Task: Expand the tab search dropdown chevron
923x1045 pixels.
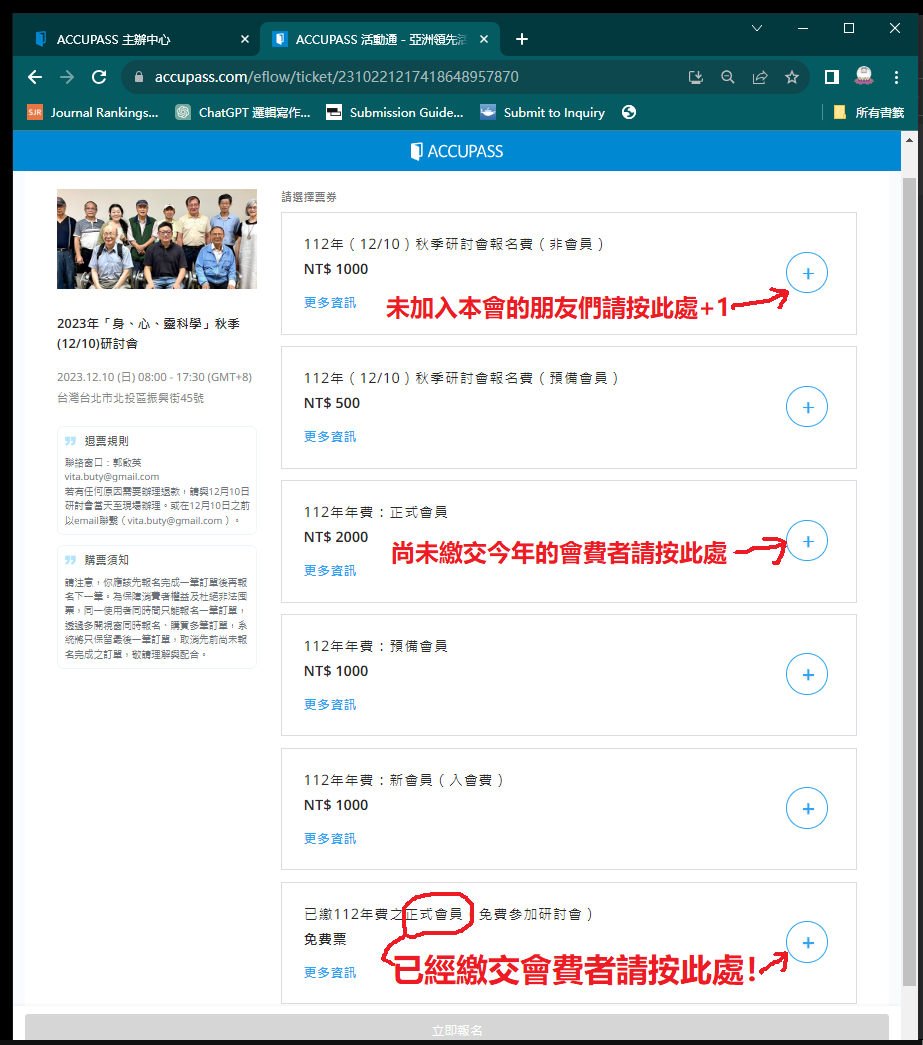Action: click(757, 29)
